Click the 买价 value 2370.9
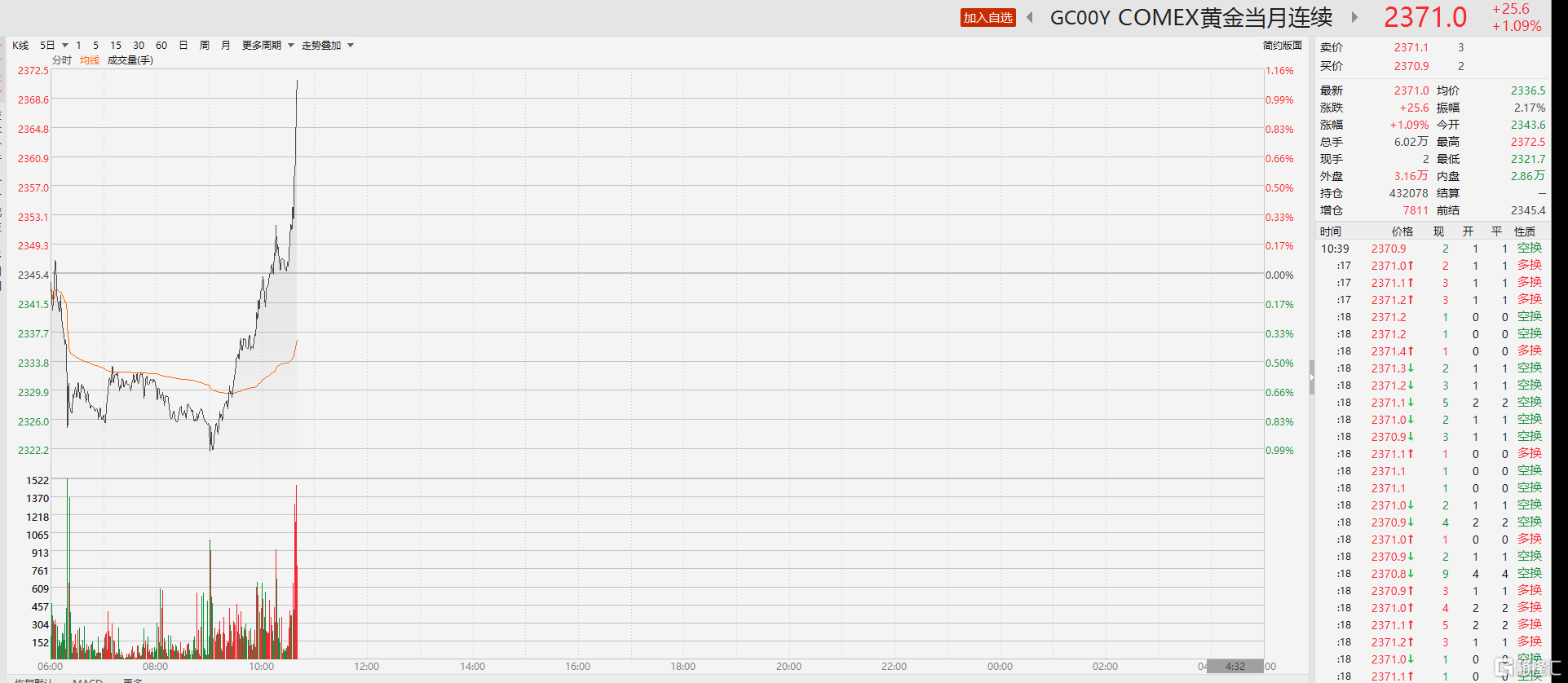Image resolution: width=1568 pixels, height=683 pixels. point(1411,66)
